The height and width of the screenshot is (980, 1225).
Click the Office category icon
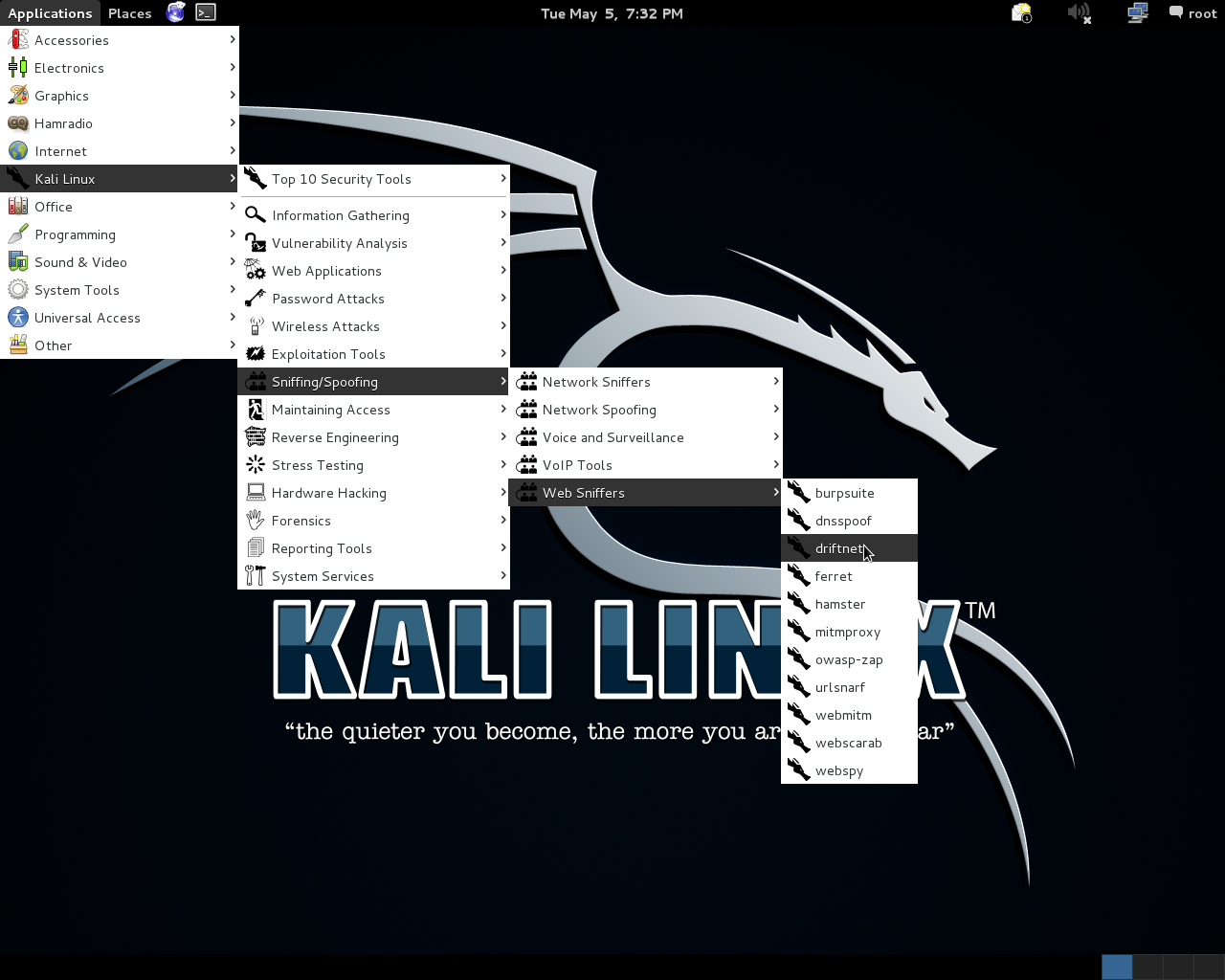tap(18, 207)
